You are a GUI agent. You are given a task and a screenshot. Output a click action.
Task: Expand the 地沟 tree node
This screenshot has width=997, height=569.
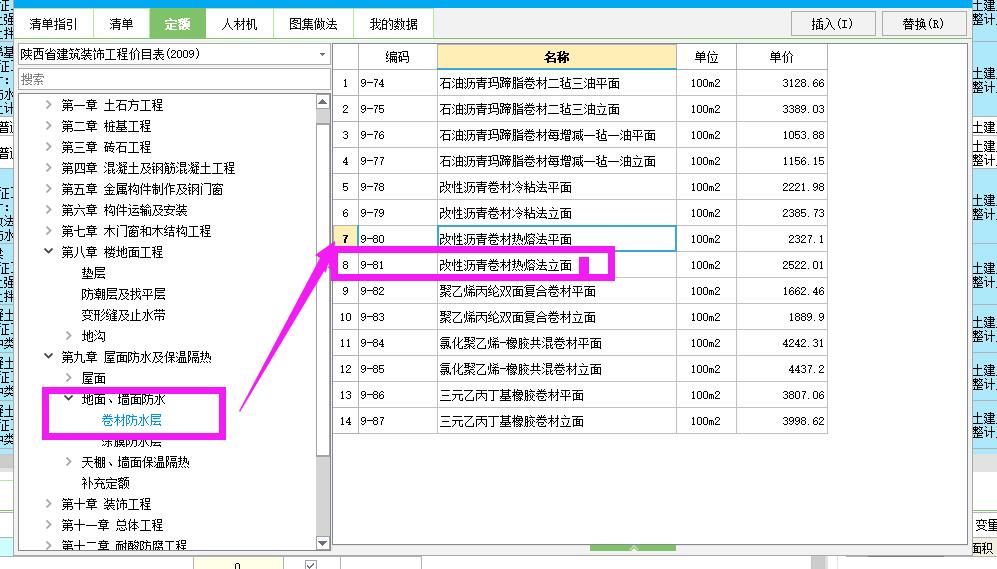(x=69, y=336)
